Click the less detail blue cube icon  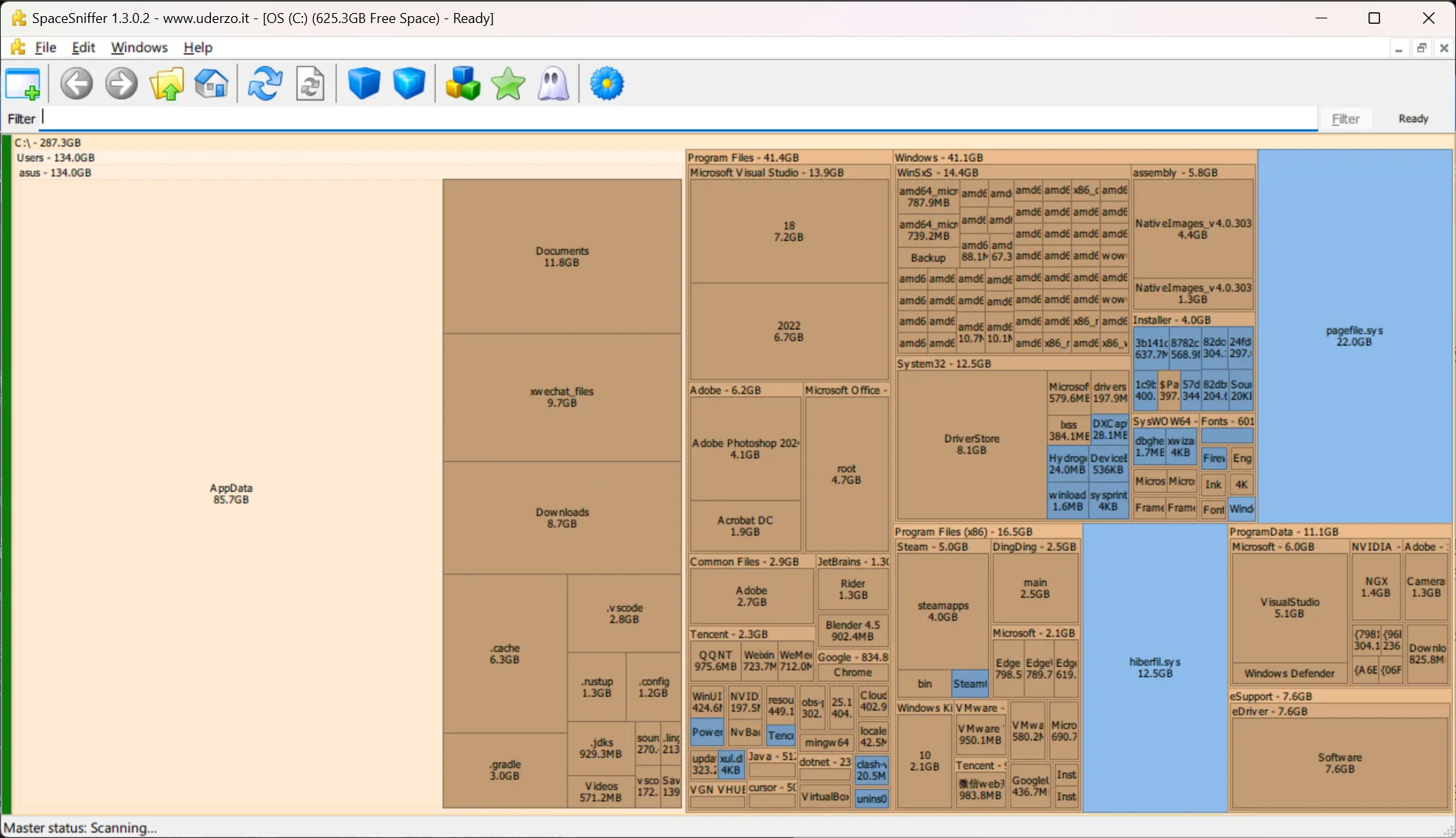[364, 84]
